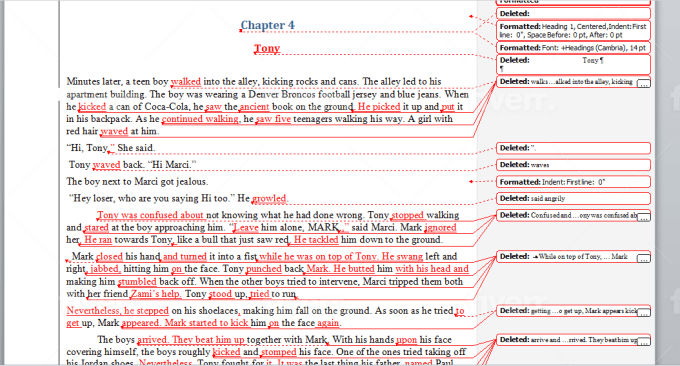Click the inserted text 'and turned'
The image size is (680, 366).
tap(185, 257)
